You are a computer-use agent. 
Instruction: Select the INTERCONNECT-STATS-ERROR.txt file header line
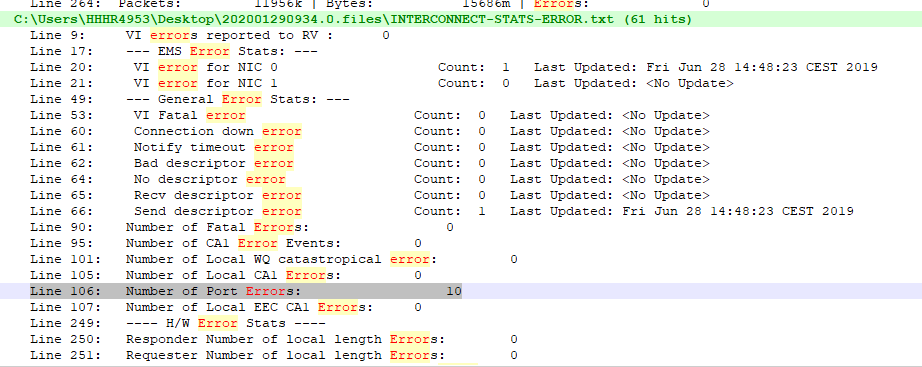point(353,19)
